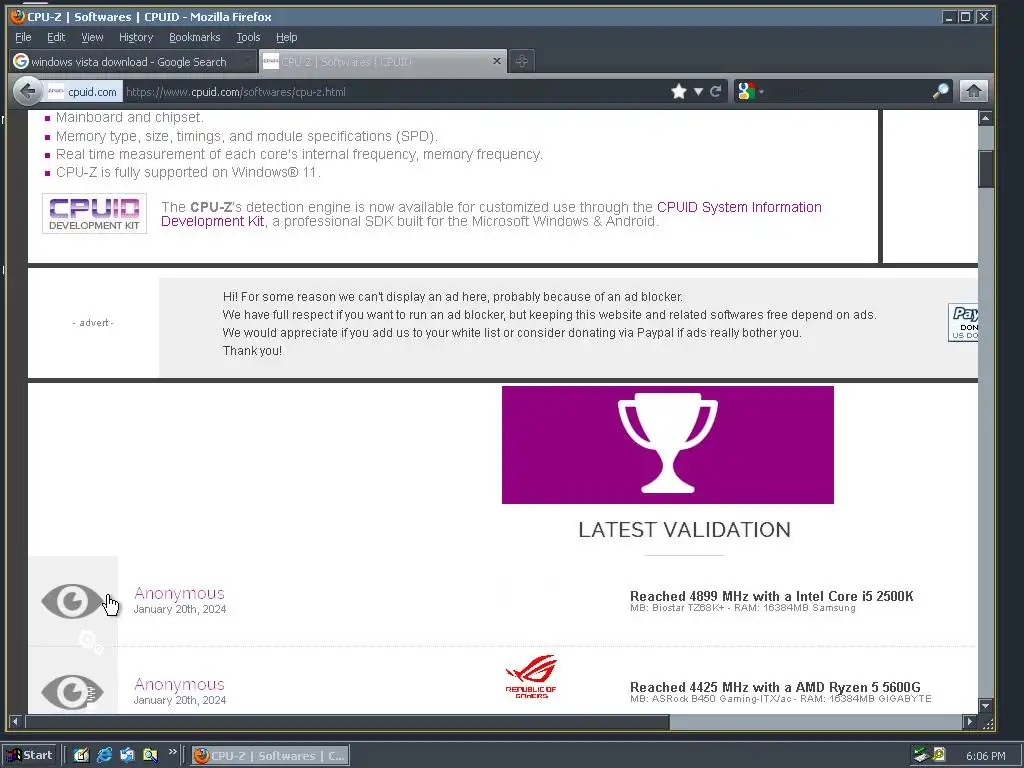The height and width of the screenshot is (768, 1024).
Task: Open a new tab with plus button
Action: coord(521,61)
